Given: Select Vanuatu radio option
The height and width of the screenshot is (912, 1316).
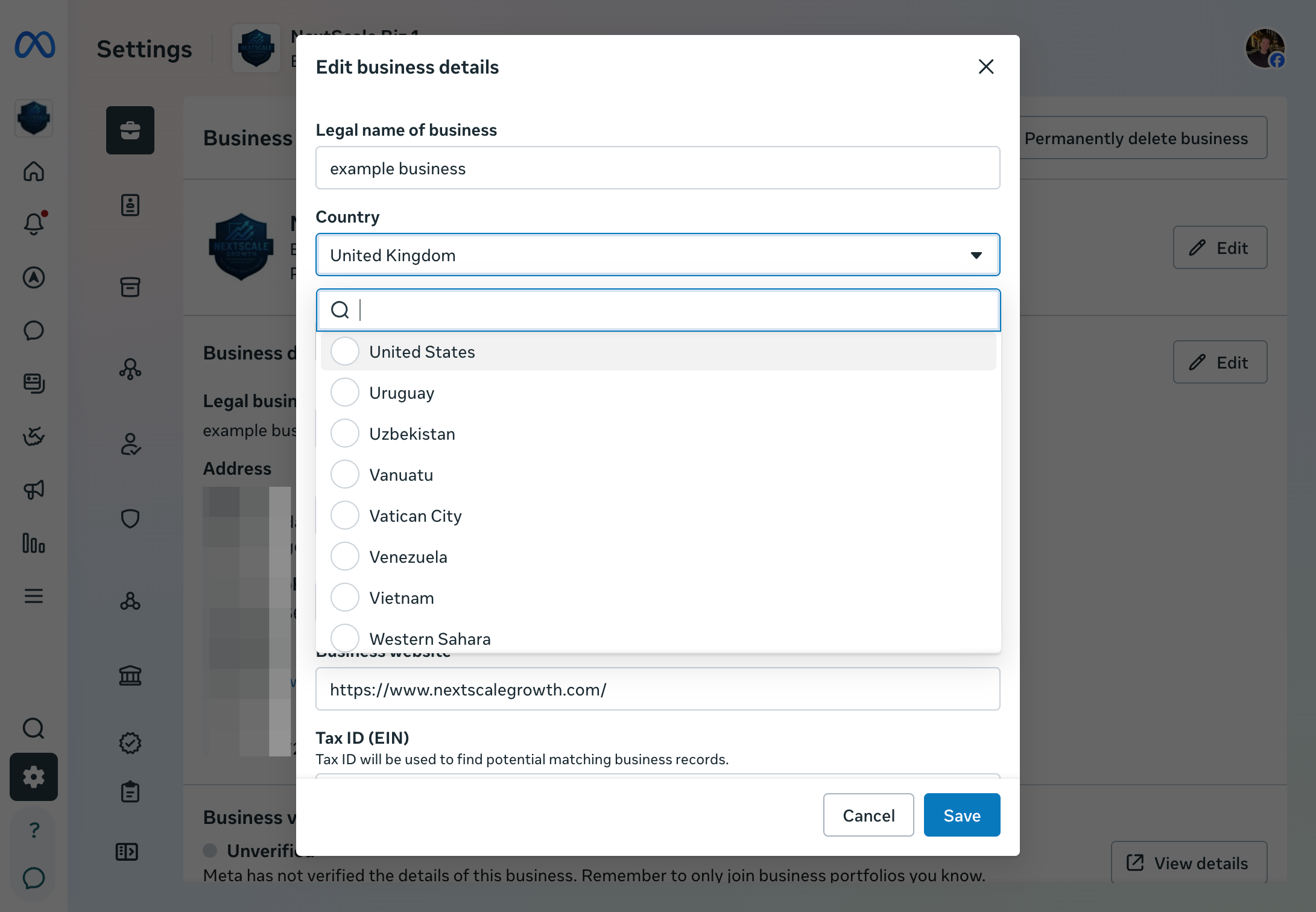Looking at the screenshot, I should pos(345,475).
